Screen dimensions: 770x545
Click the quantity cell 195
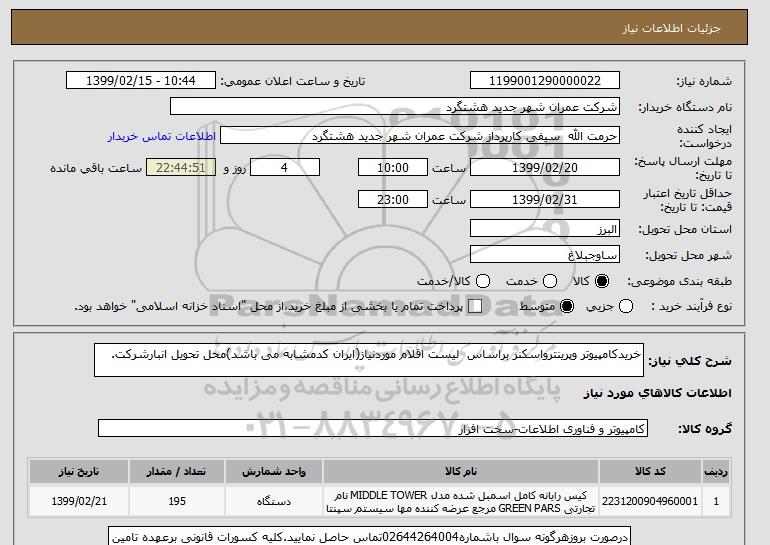177,501
